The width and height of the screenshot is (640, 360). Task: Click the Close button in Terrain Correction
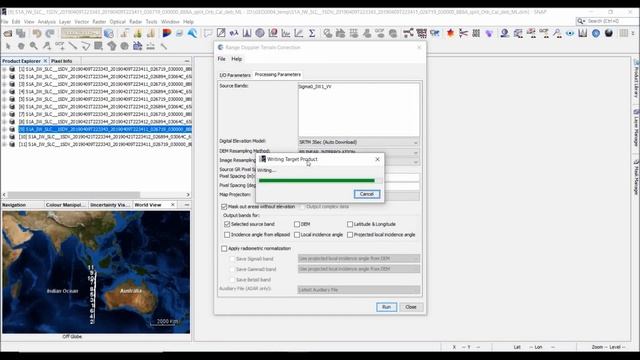411,307
